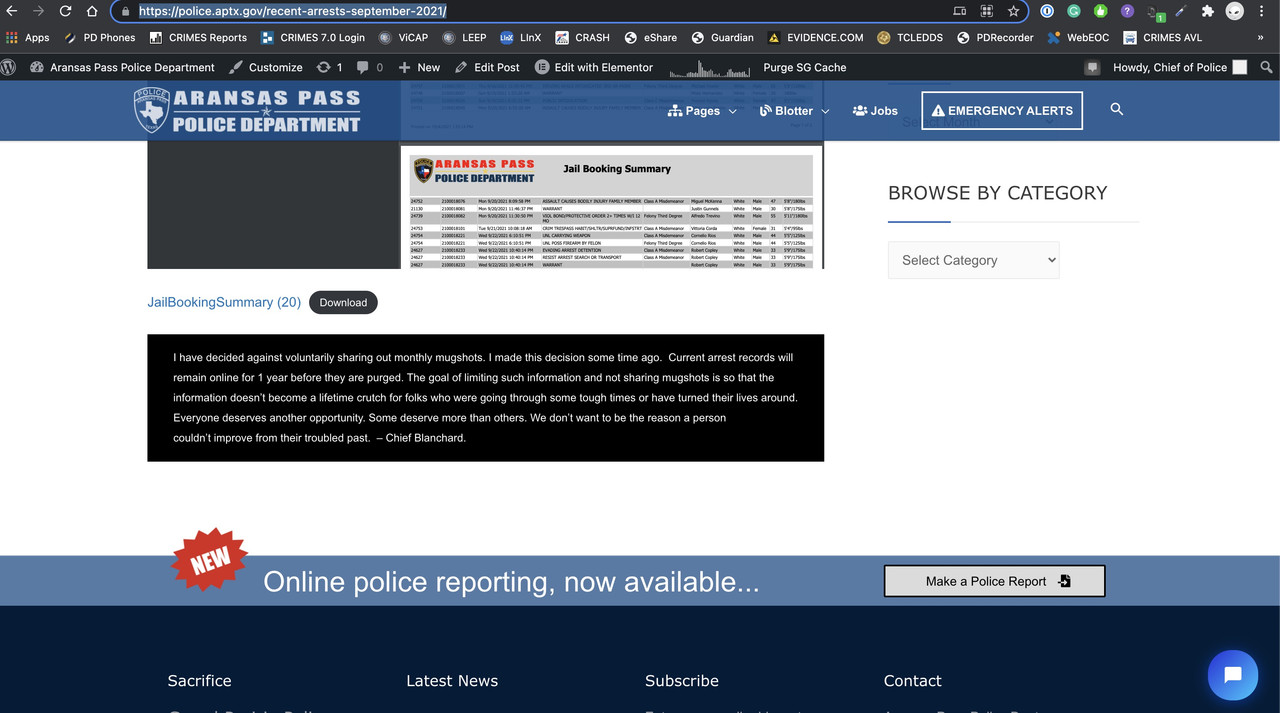Viewport: 1280px width, 713px height.
Task: Open the site header search icon
Action: [x=1117, y=109]
